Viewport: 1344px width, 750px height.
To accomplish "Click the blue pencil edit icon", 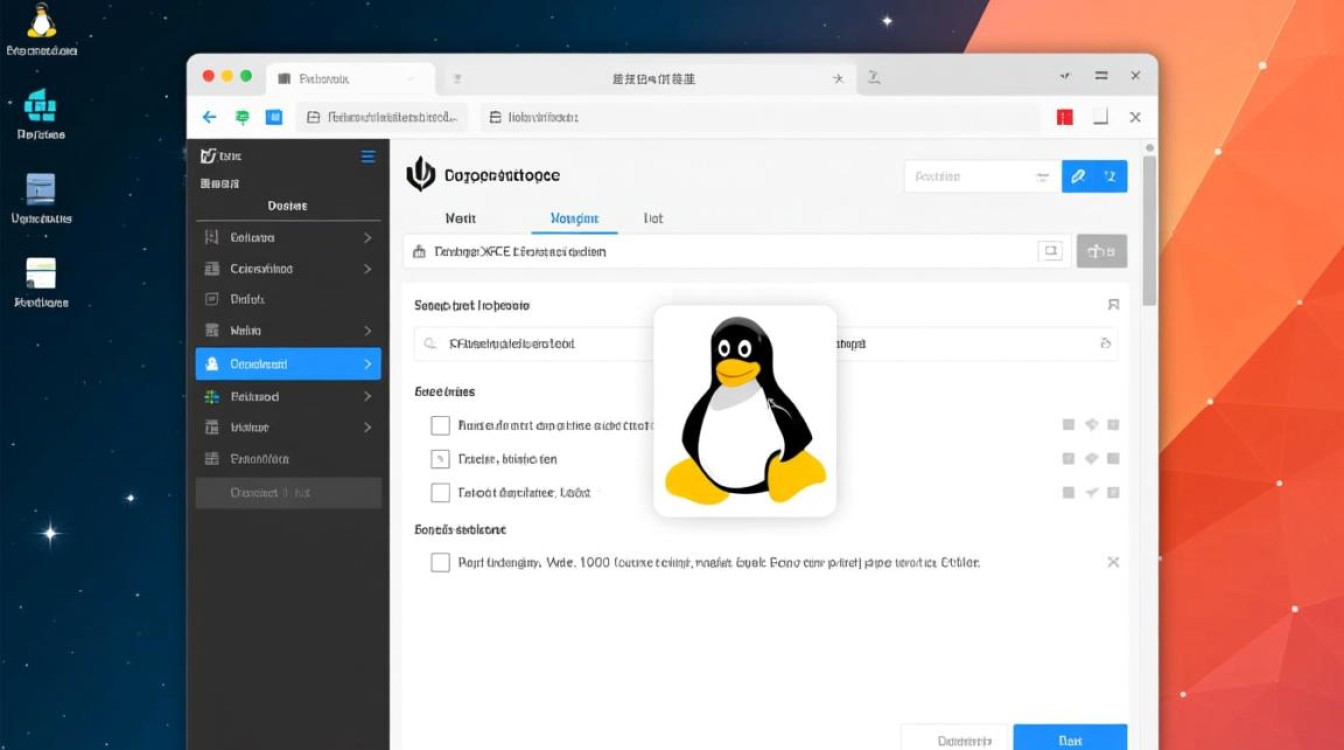I will tap(1078, 176).
